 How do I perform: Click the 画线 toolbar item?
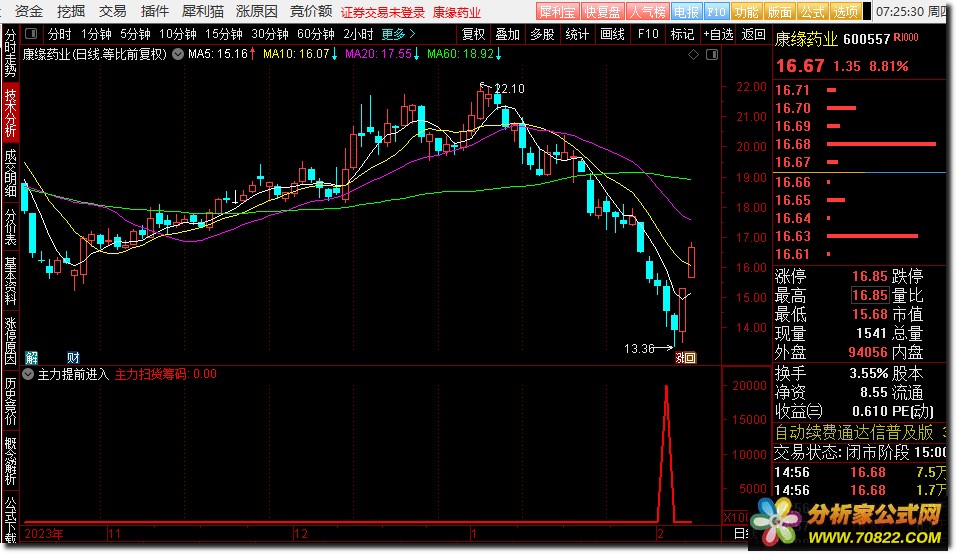612,34
